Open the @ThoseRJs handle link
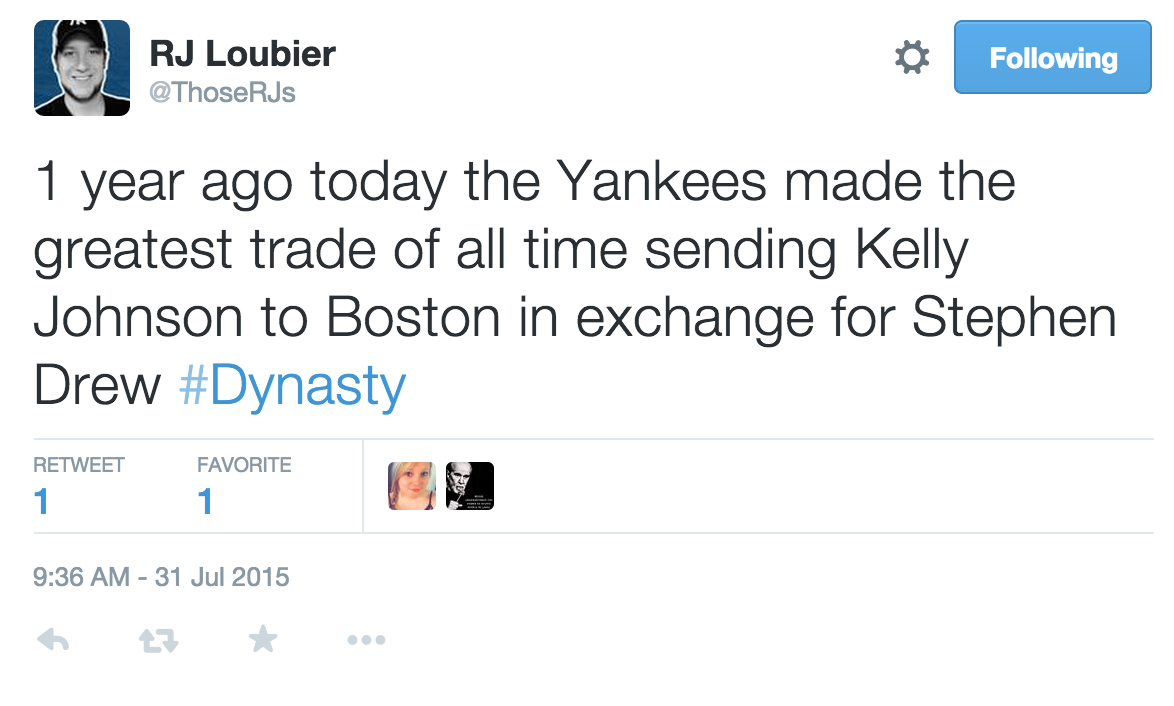This screenshot has height=706, width=1174. pos(222,93)
